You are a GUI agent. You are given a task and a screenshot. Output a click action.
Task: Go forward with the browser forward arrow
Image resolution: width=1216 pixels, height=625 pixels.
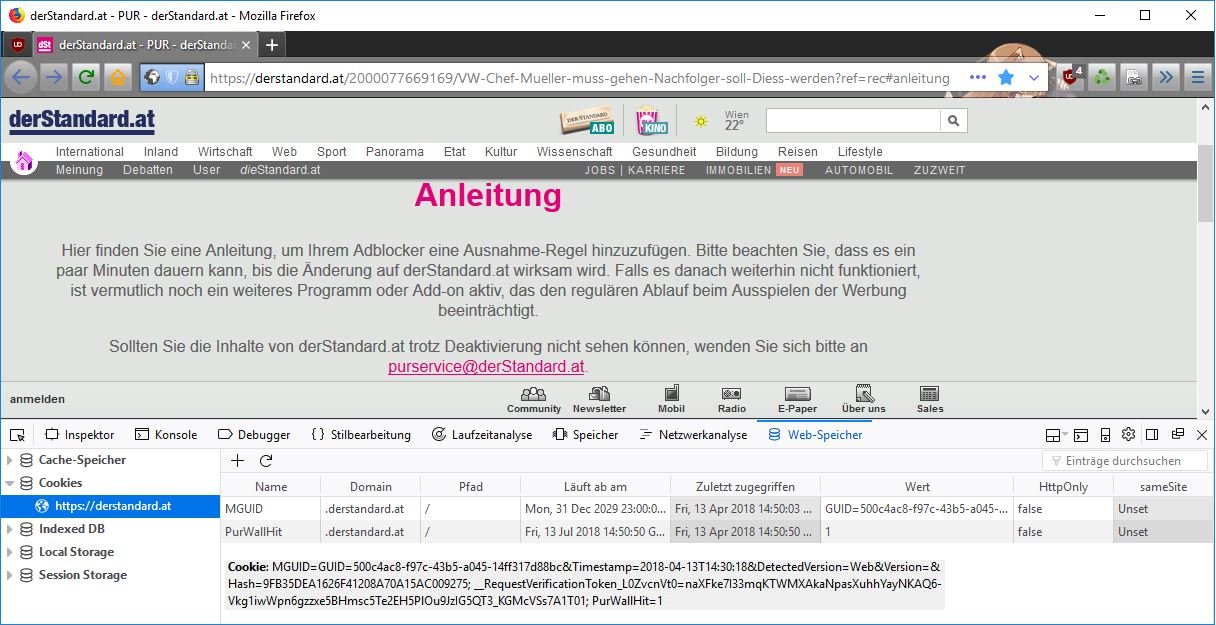54,77
